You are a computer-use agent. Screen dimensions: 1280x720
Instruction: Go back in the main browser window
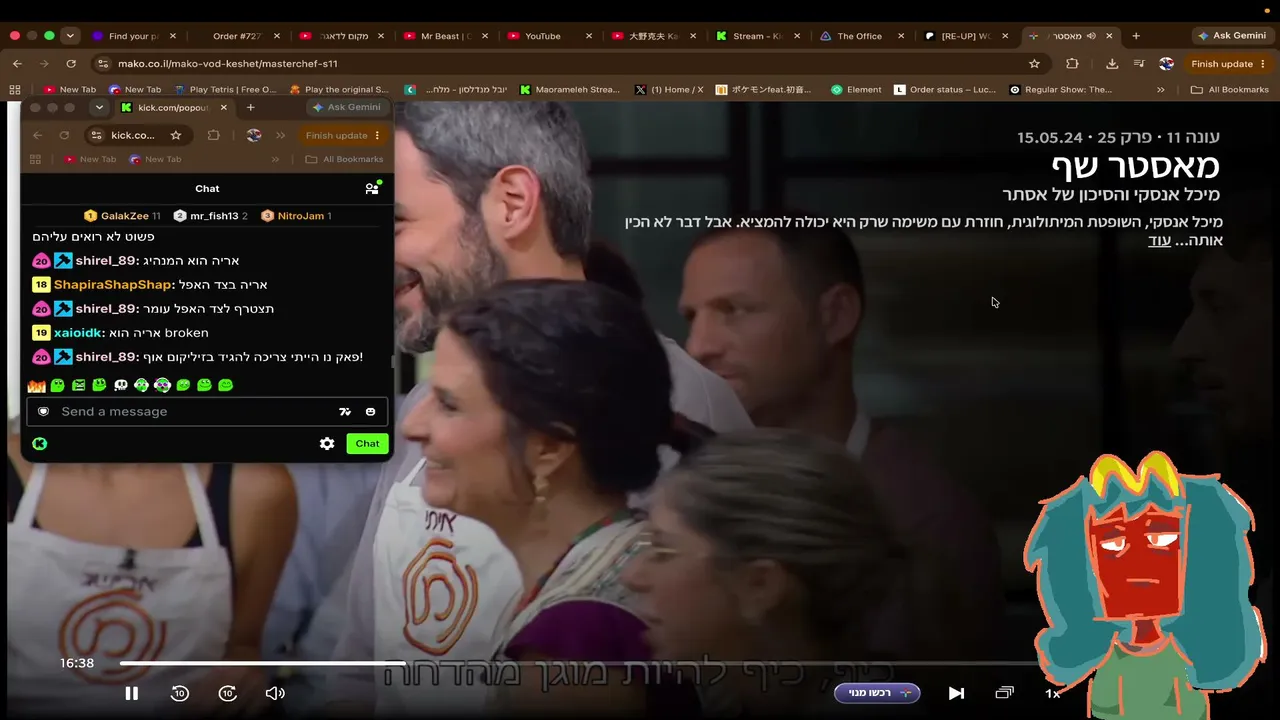(x=17, y=64)
